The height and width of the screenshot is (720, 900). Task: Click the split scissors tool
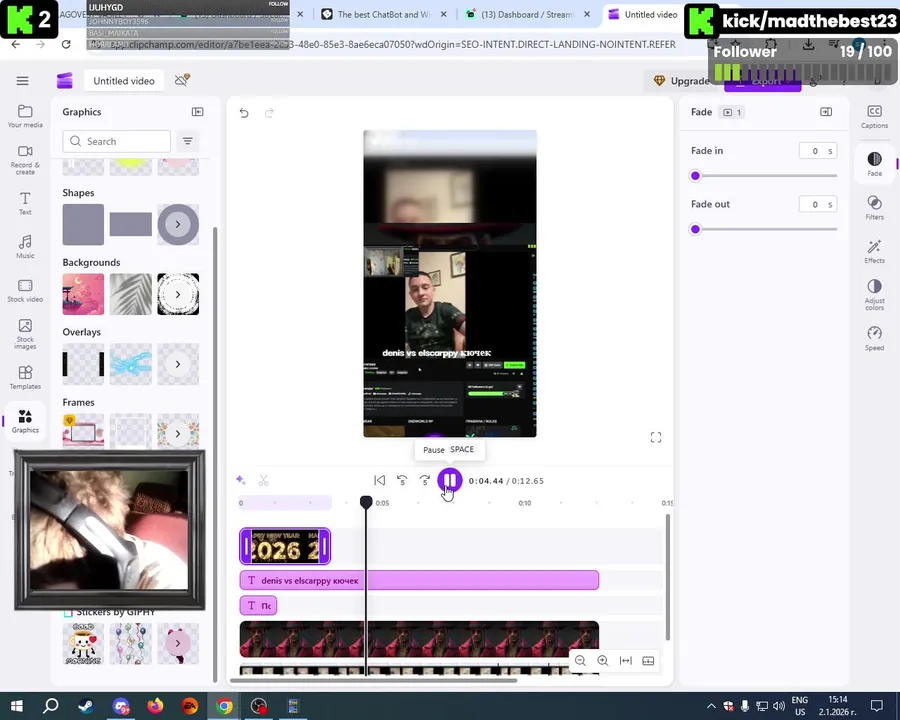(263, 480)
